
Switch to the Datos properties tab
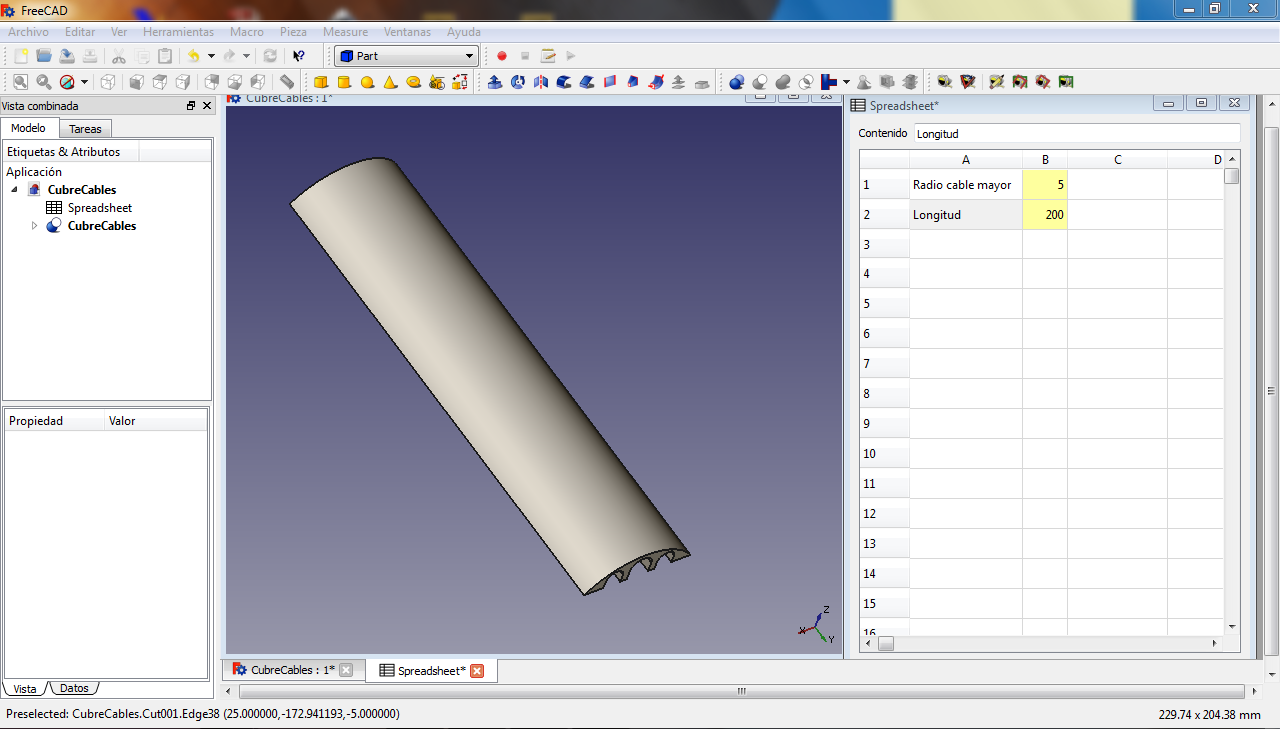[x=74, y=688]
